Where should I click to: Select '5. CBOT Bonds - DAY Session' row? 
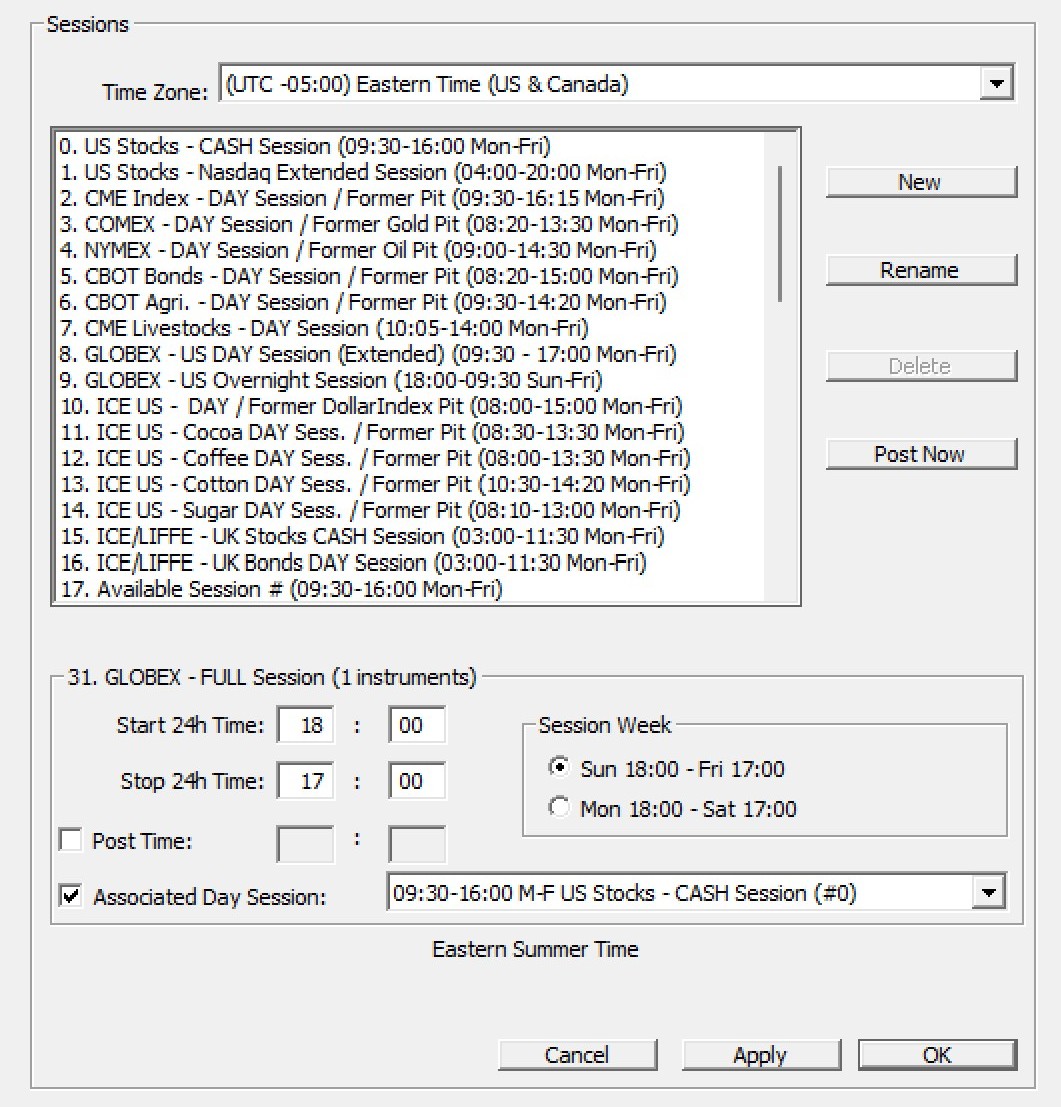point(411,276)
